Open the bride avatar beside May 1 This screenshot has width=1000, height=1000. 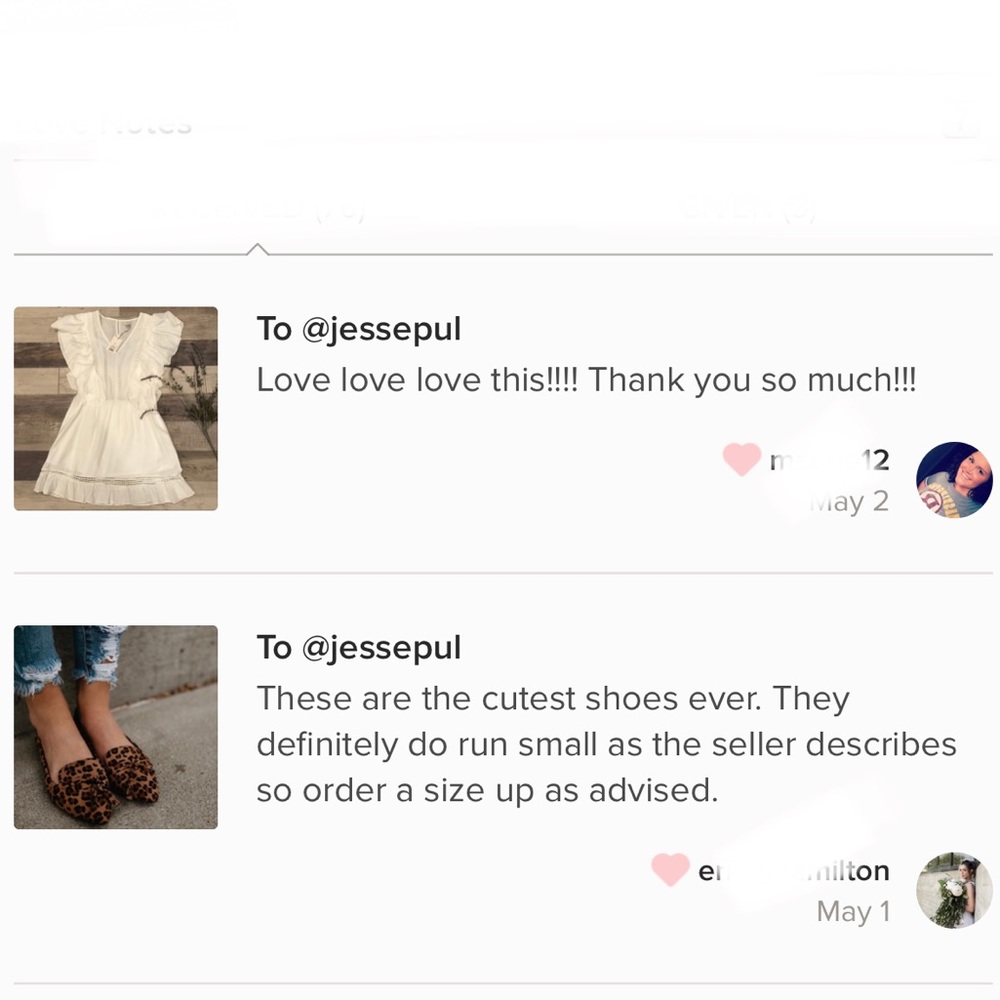coord(953,890)
